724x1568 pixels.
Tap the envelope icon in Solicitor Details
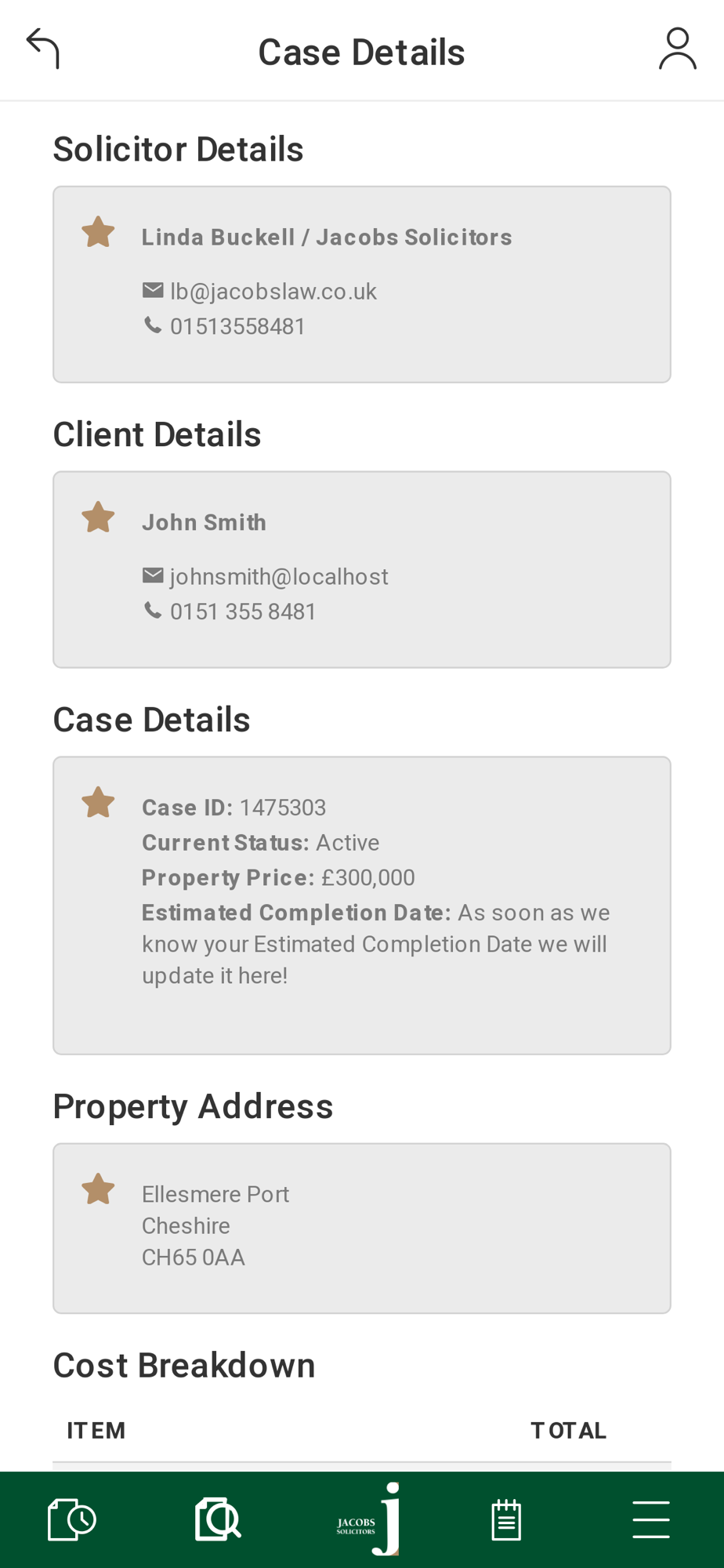pos(153,290)
